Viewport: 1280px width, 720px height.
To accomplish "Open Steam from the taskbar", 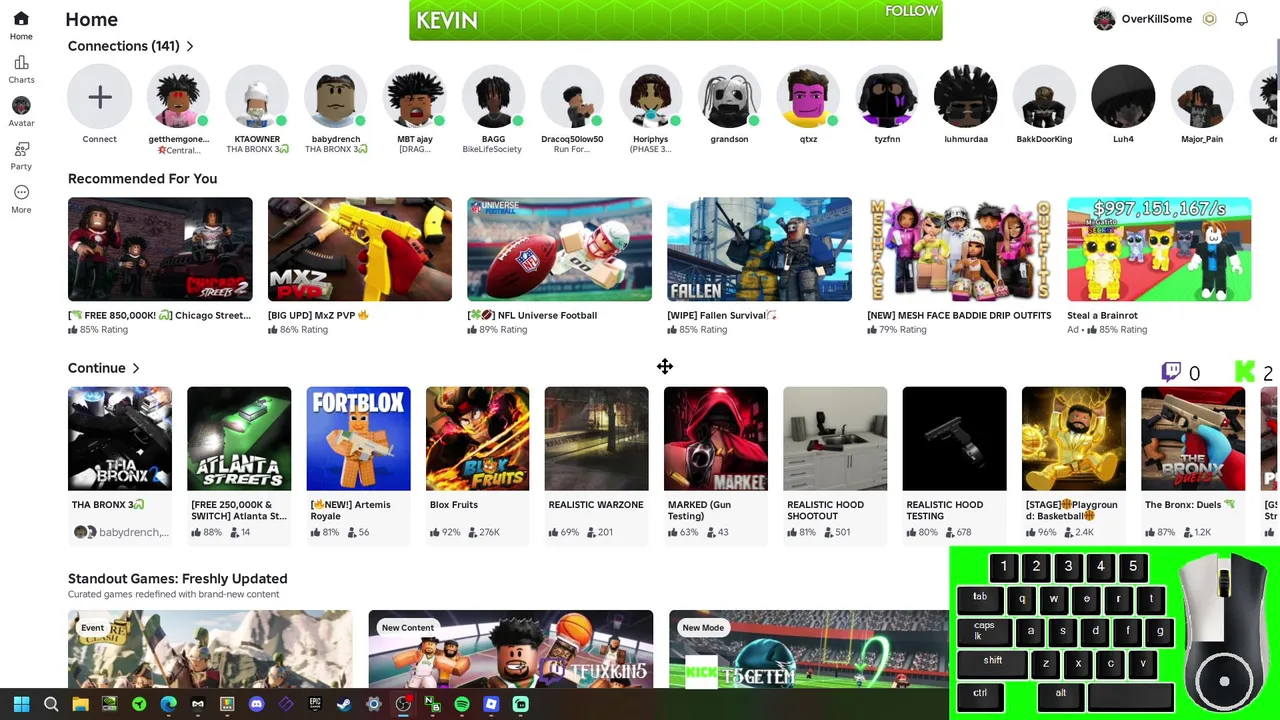I will [344, 704].
